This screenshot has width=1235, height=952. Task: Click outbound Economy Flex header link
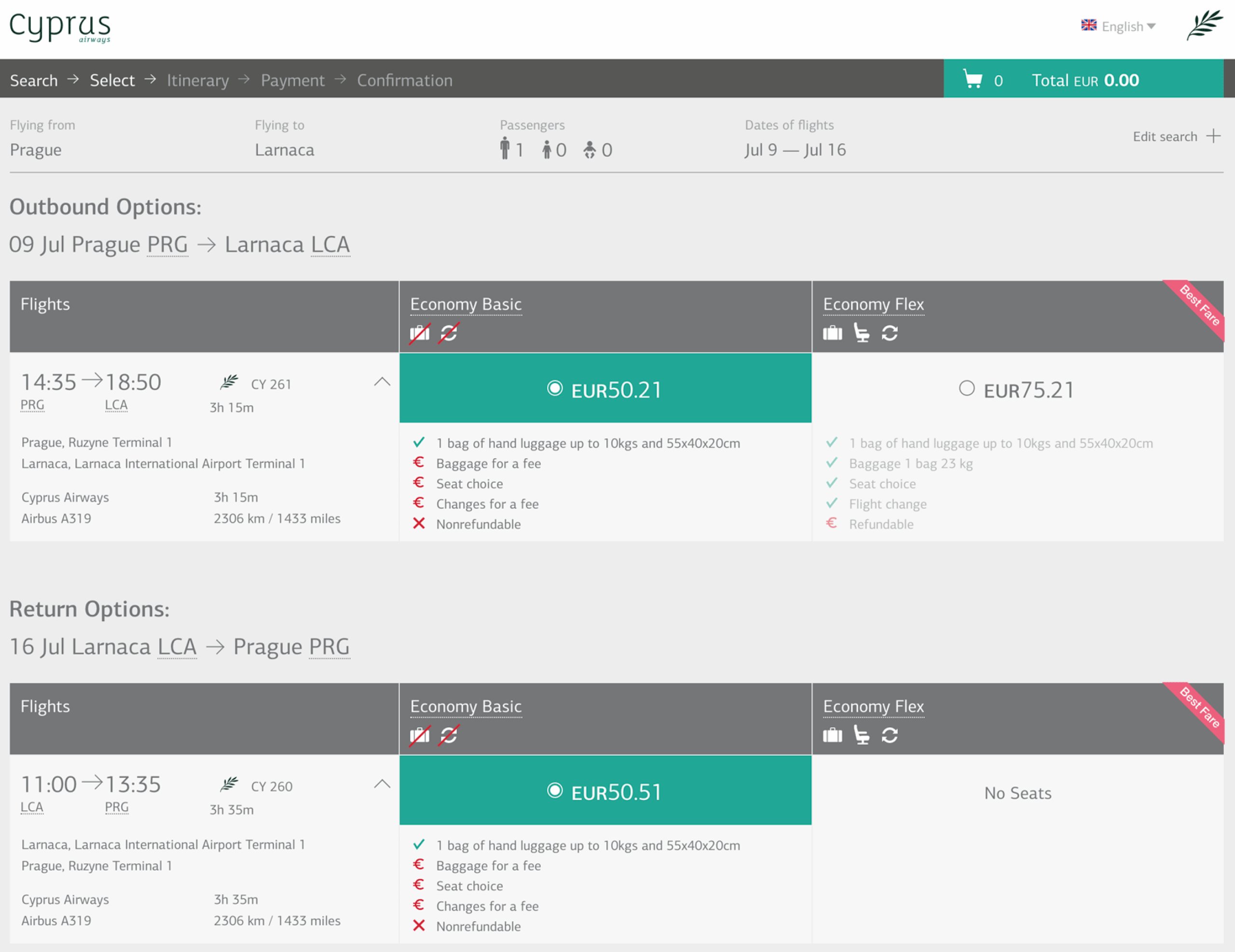(873, 304)
